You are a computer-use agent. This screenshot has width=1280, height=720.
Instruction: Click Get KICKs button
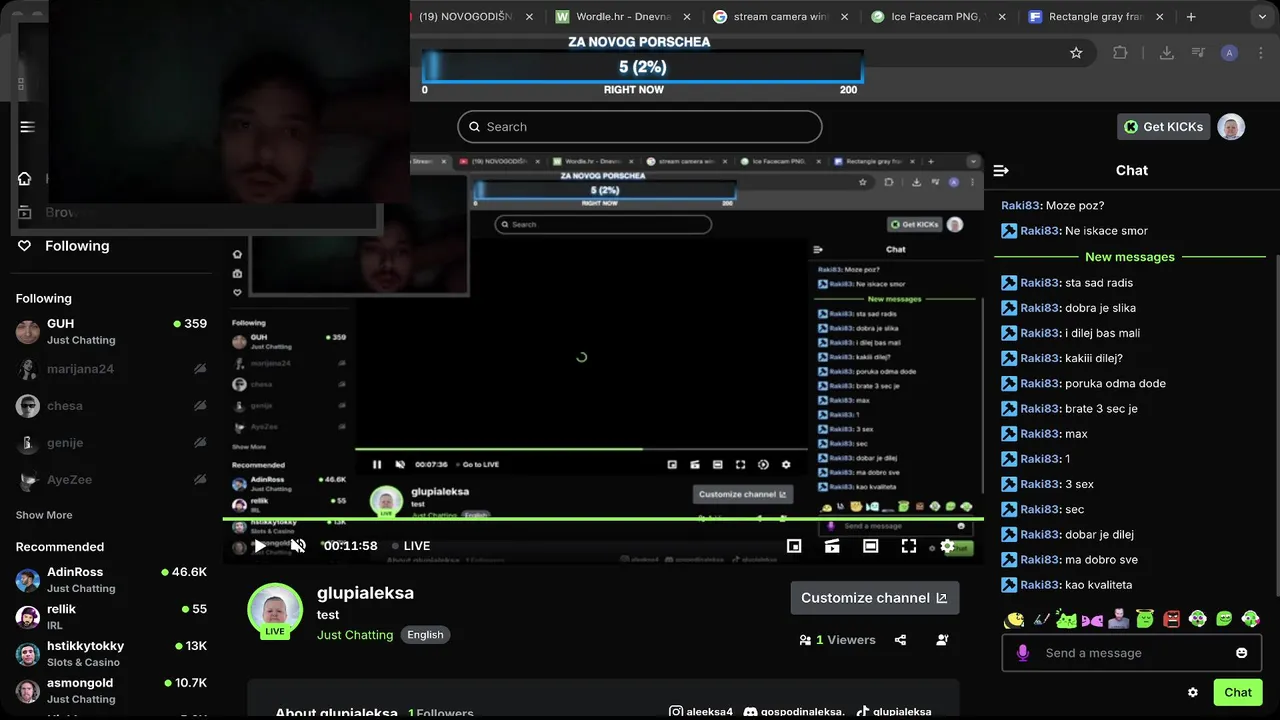point(1163,127)
